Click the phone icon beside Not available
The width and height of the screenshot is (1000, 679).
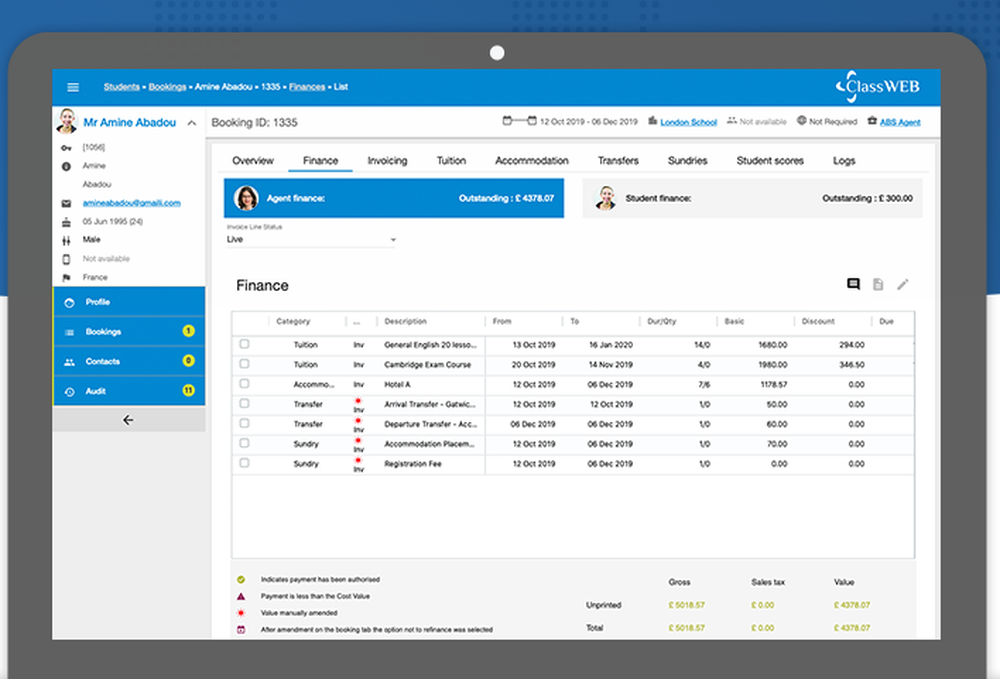click(x=66, y=259)
